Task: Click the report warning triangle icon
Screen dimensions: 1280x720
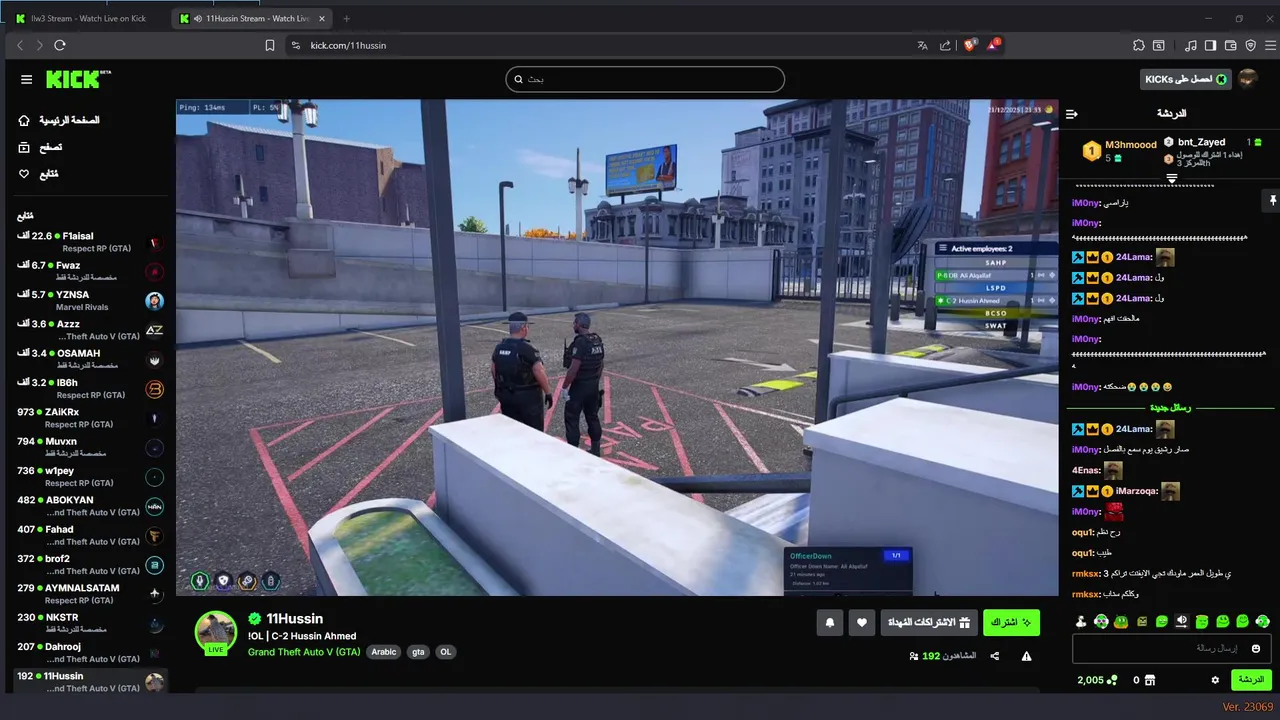Action: click(x=1026, y=656)
